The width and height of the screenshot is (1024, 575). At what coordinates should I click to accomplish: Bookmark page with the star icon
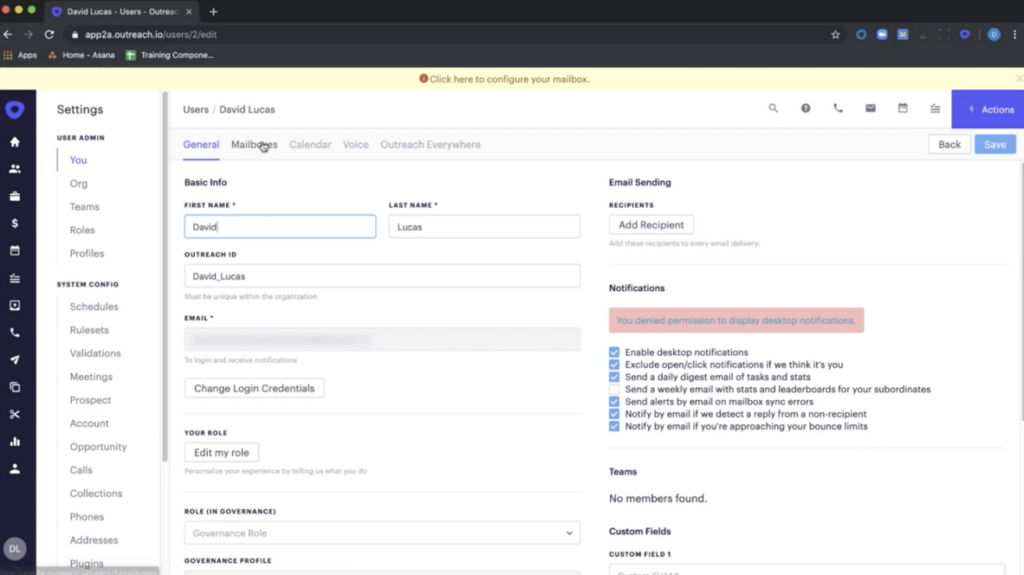(835, 35)
